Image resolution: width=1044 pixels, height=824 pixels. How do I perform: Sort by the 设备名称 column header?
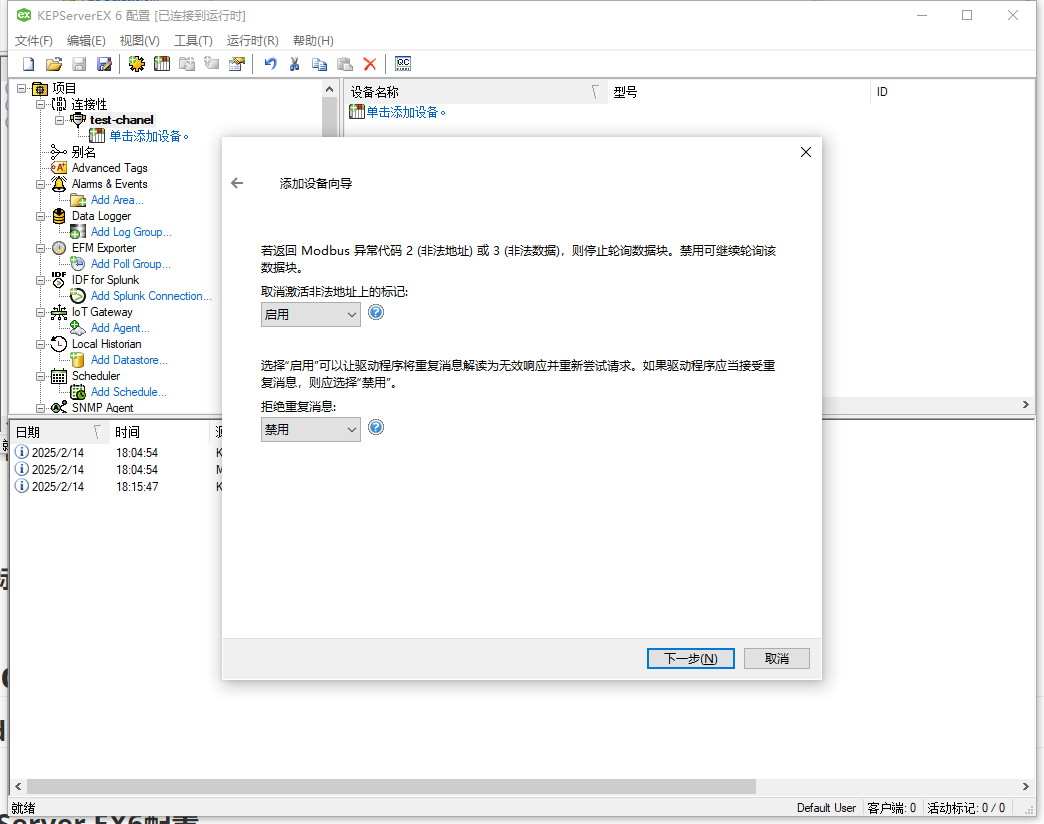[475, 92]
